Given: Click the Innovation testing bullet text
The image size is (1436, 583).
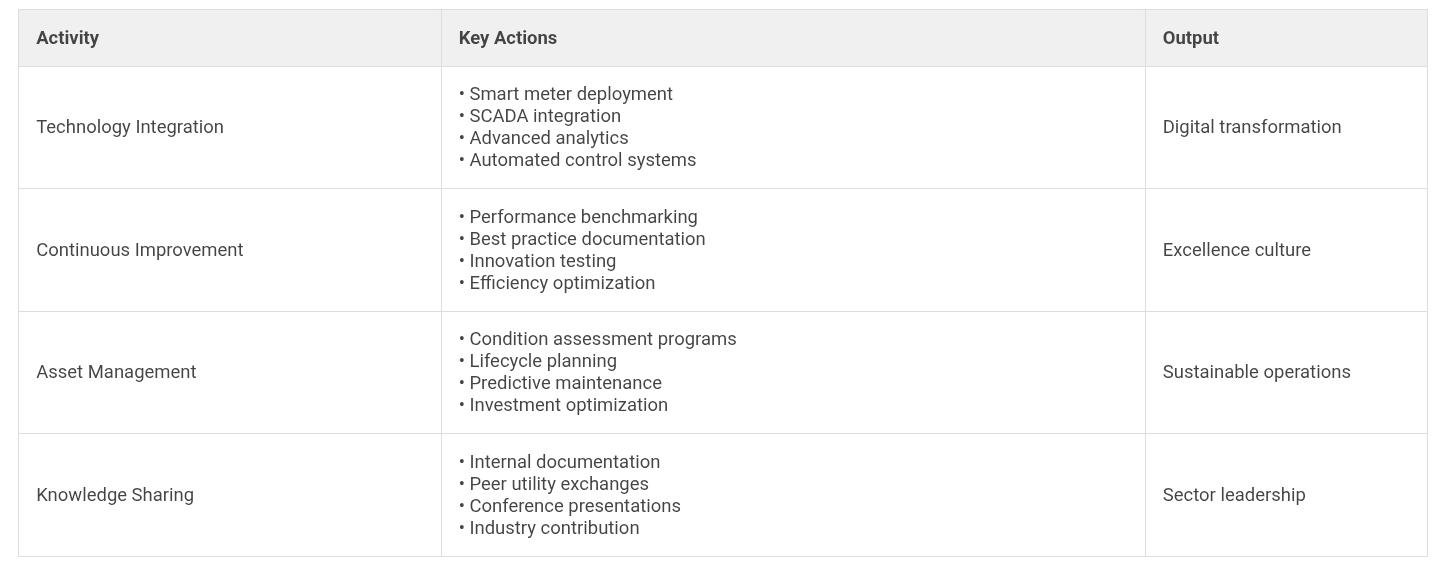Looking at the screenshot, I should (542, 261).
